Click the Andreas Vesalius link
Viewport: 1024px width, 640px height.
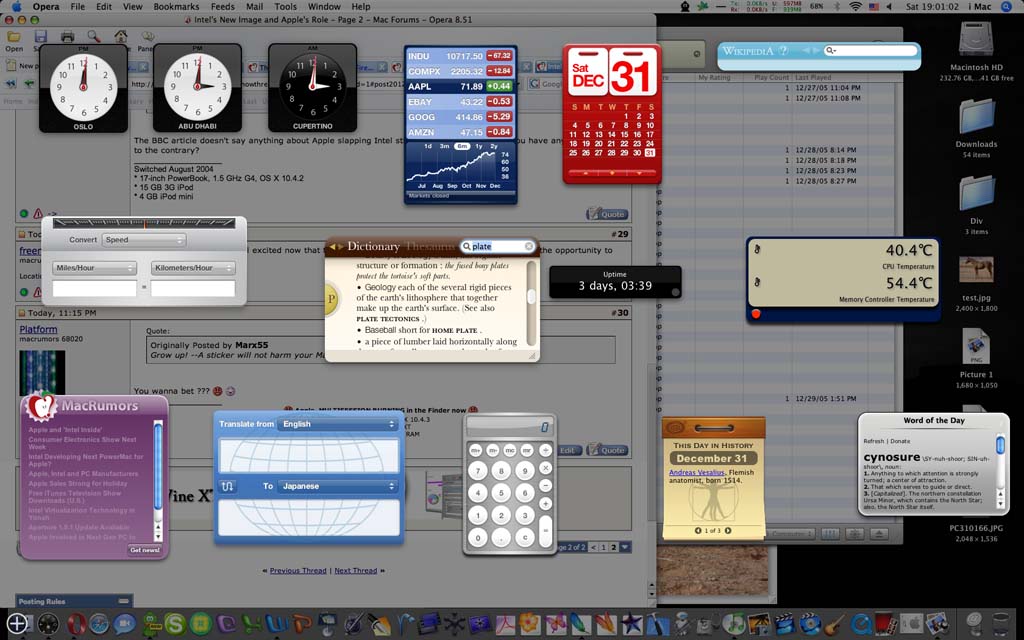coord(696,472)
